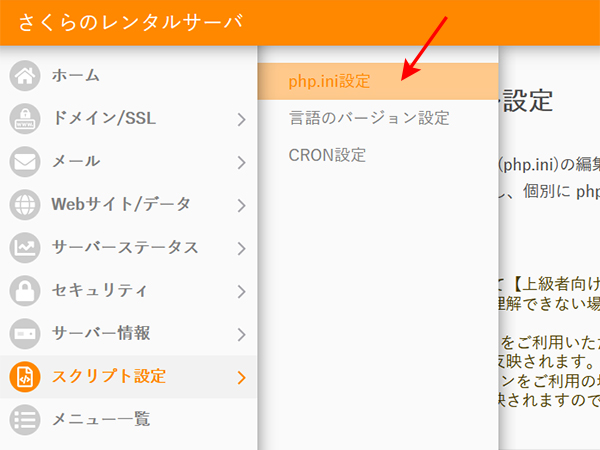The image size is (600, 450).
Task: Open ホーム menu label
Action: (x=76, y=75)
